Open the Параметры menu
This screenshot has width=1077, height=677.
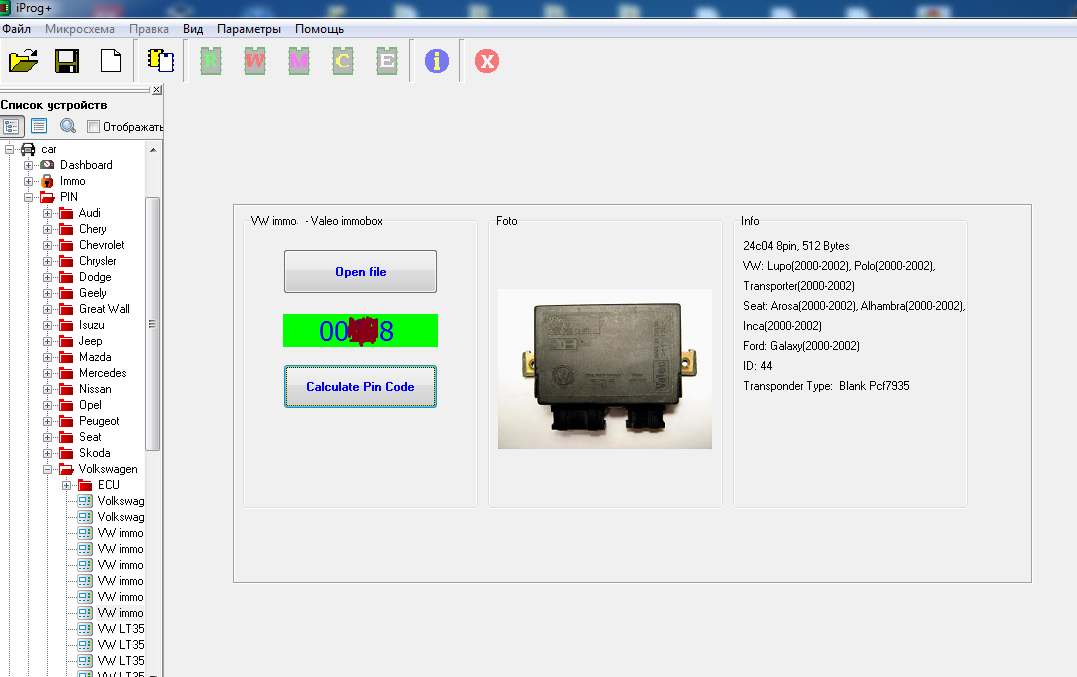point(249,29)
